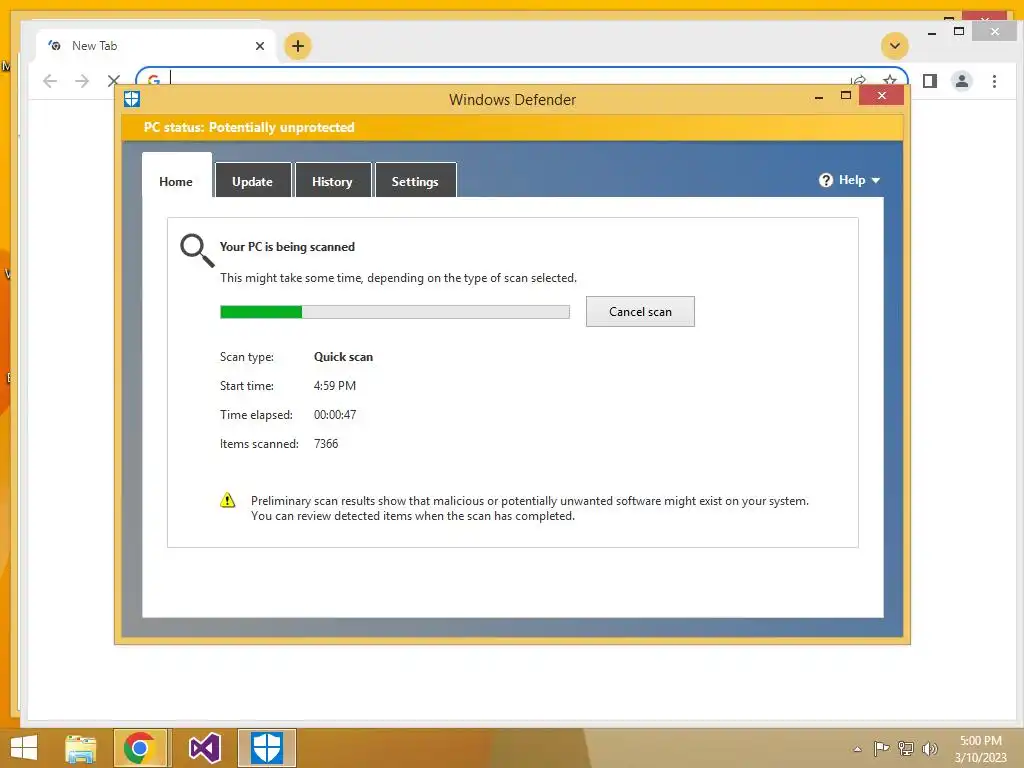Click the items scanned value '7366'

[326, 444]
